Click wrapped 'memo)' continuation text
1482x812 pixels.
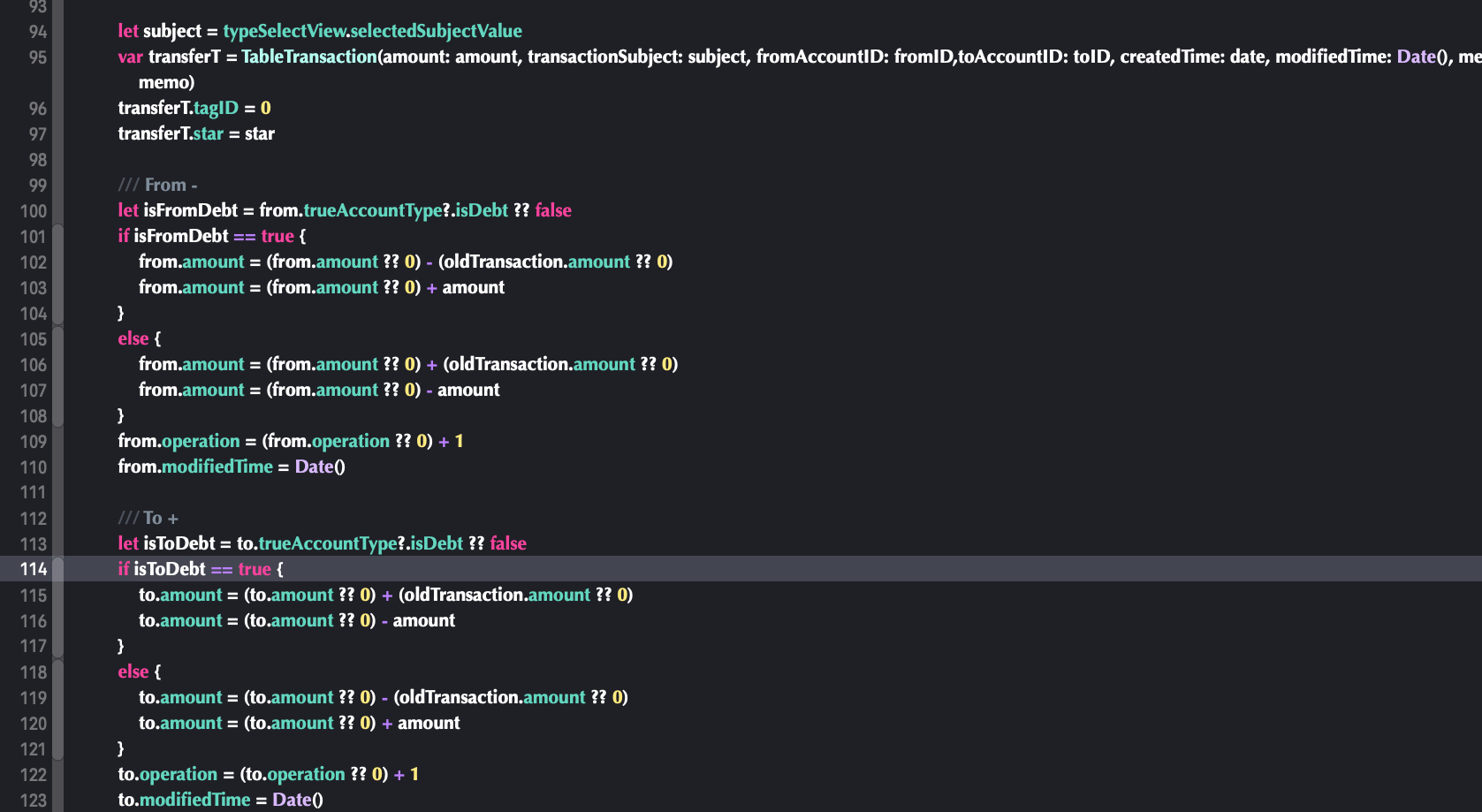(x=166, y=83)
